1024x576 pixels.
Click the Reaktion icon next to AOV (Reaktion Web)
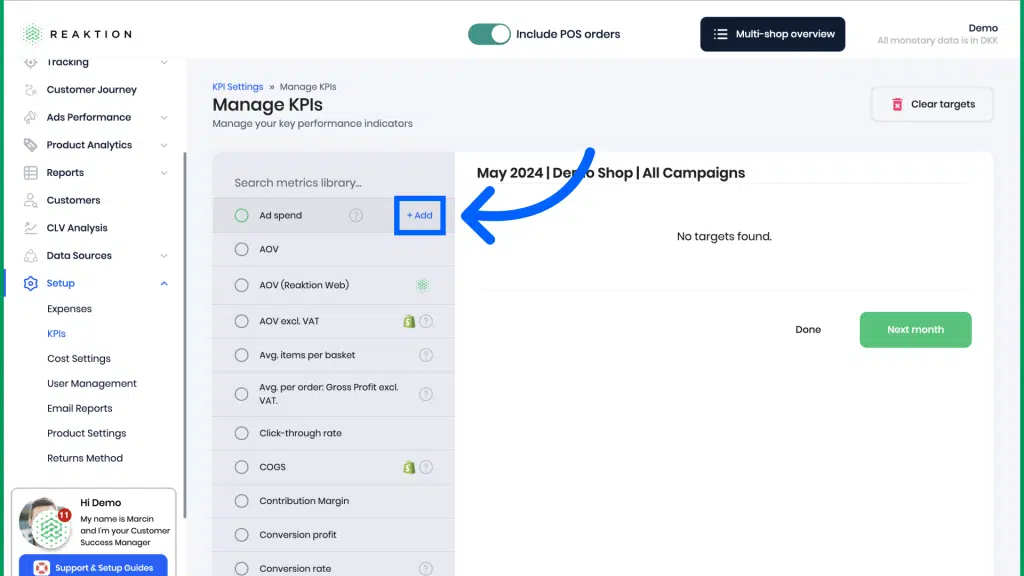click(423, 285)
